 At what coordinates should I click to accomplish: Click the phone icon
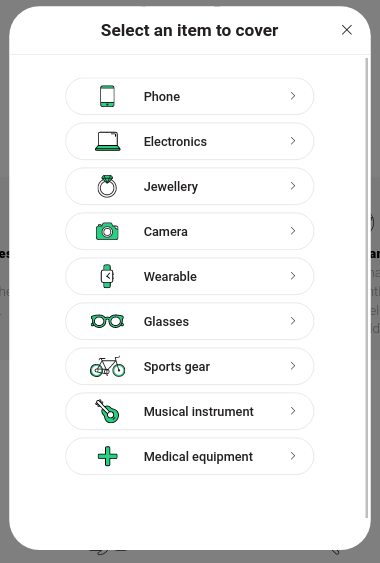[x=107, y=96]
